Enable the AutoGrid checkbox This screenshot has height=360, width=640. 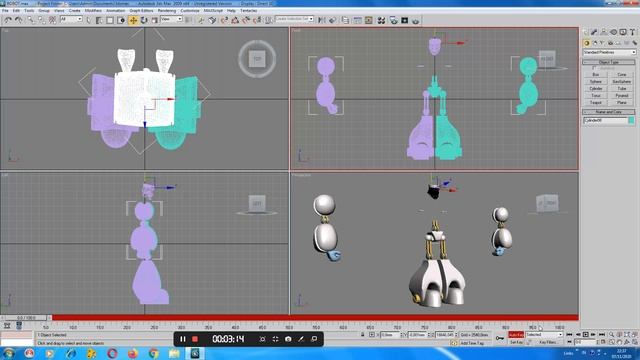(x=594, y=68)
